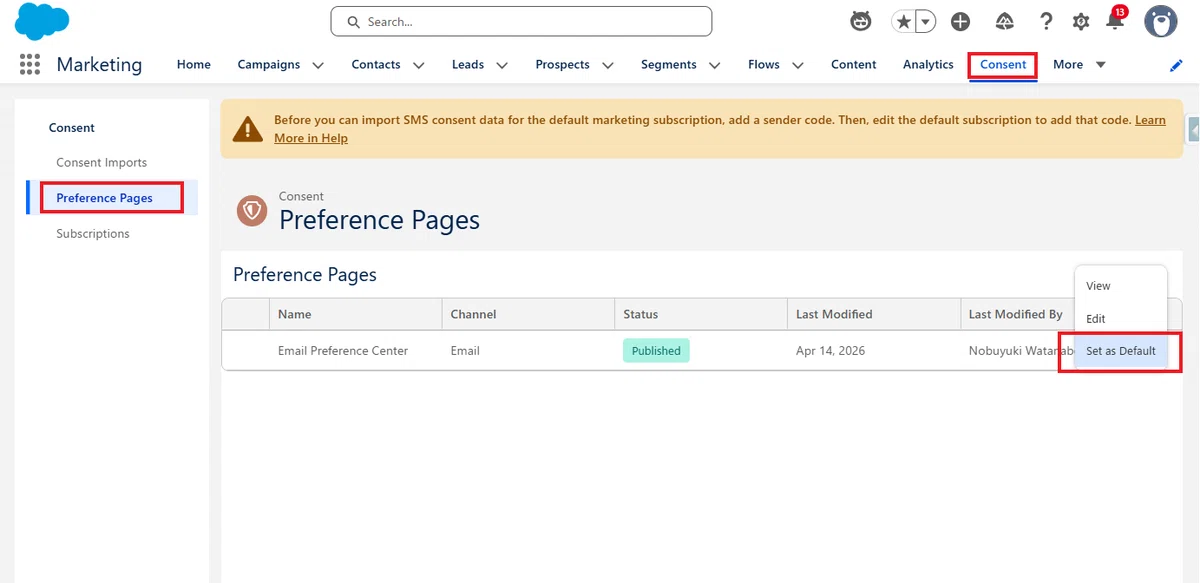Screen dimensions: 1200x583
Task: Open the Leads tab
Action: [x=468, y=64]
